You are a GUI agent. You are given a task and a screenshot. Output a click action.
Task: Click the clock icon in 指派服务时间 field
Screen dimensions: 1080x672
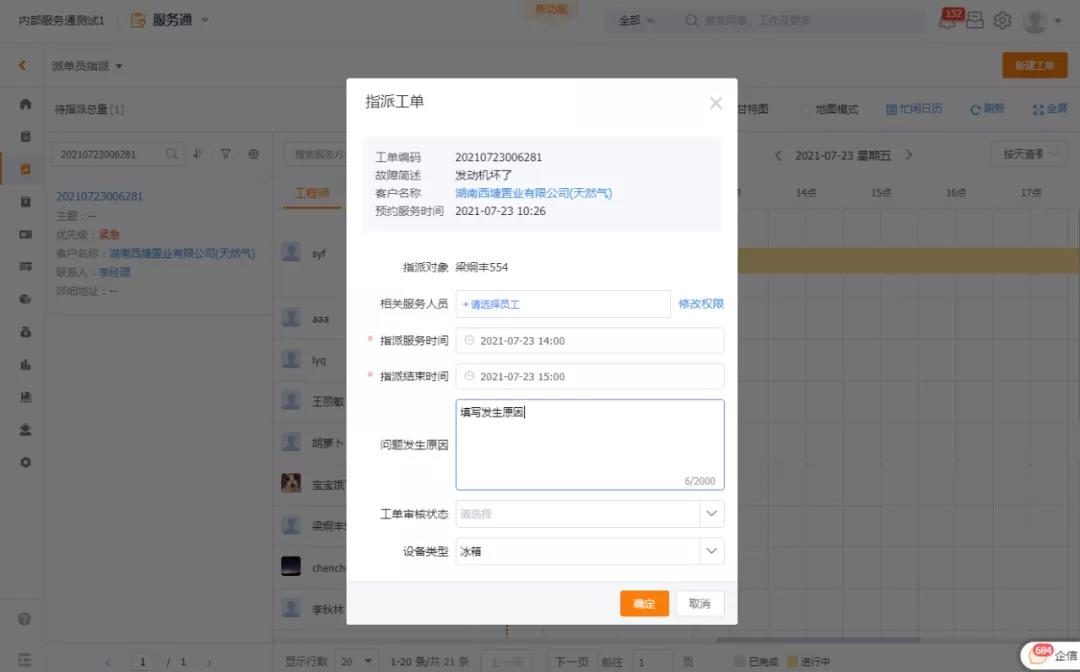(469, 340)
